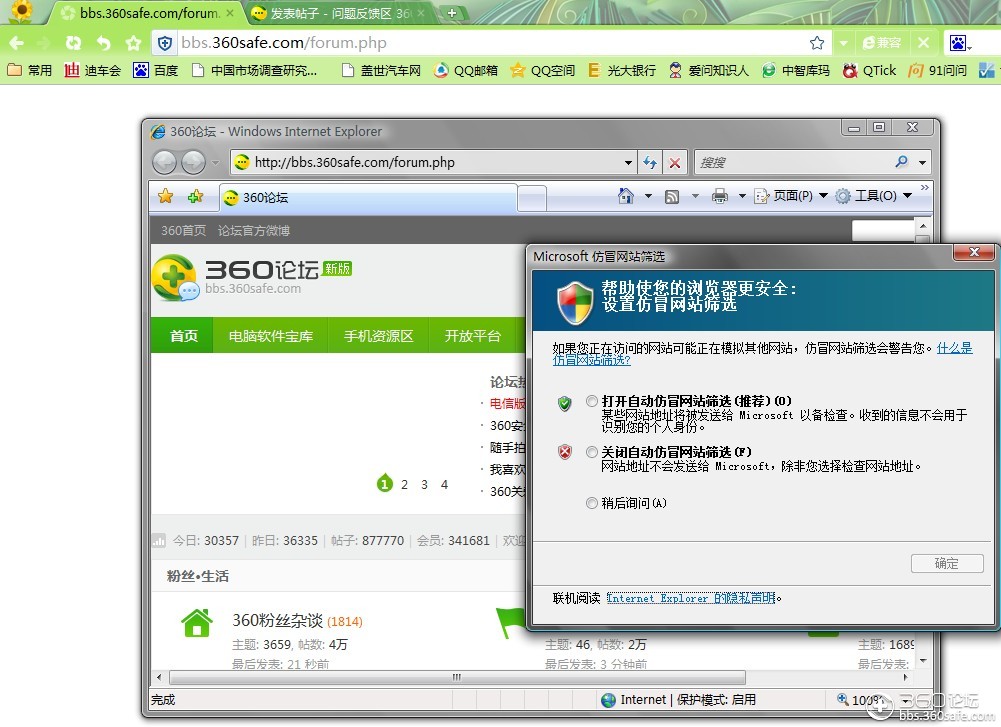Click the IE search magnifier icon
The height and width of the screenshot is (727, 1001).
click(901, 161)
